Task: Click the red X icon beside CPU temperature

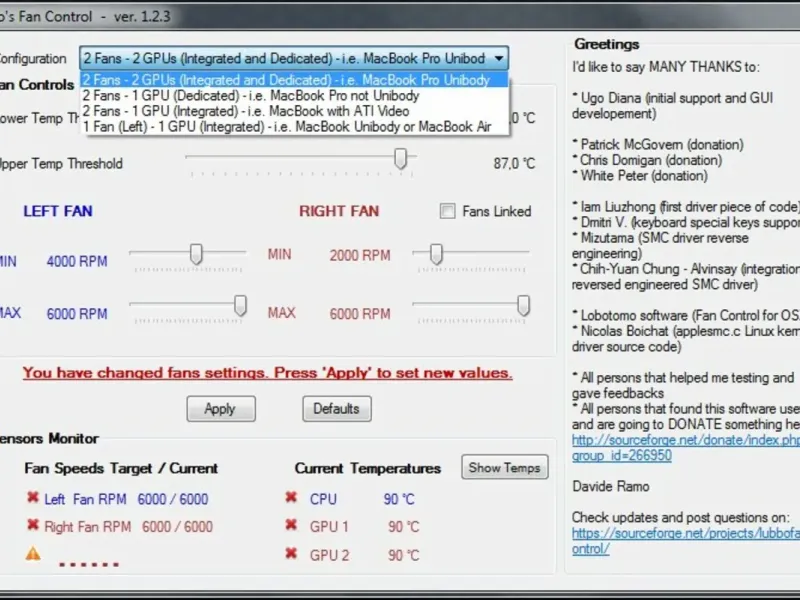Action: (x=291, y=497)
